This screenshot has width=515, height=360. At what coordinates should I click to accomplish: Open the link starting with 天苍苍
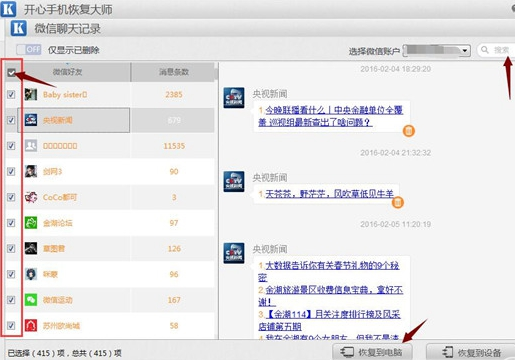[329, 194]
